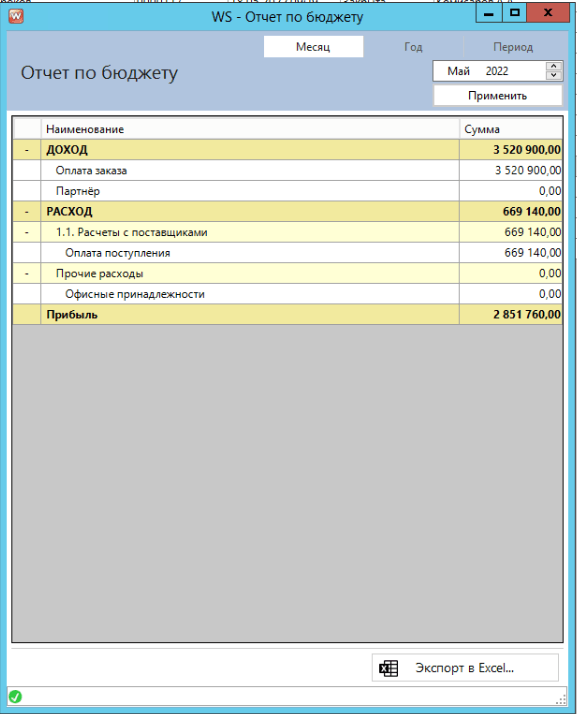Screen dimensions: 577x714
Task: Switch to the Период tab
Action: (513, 47)
